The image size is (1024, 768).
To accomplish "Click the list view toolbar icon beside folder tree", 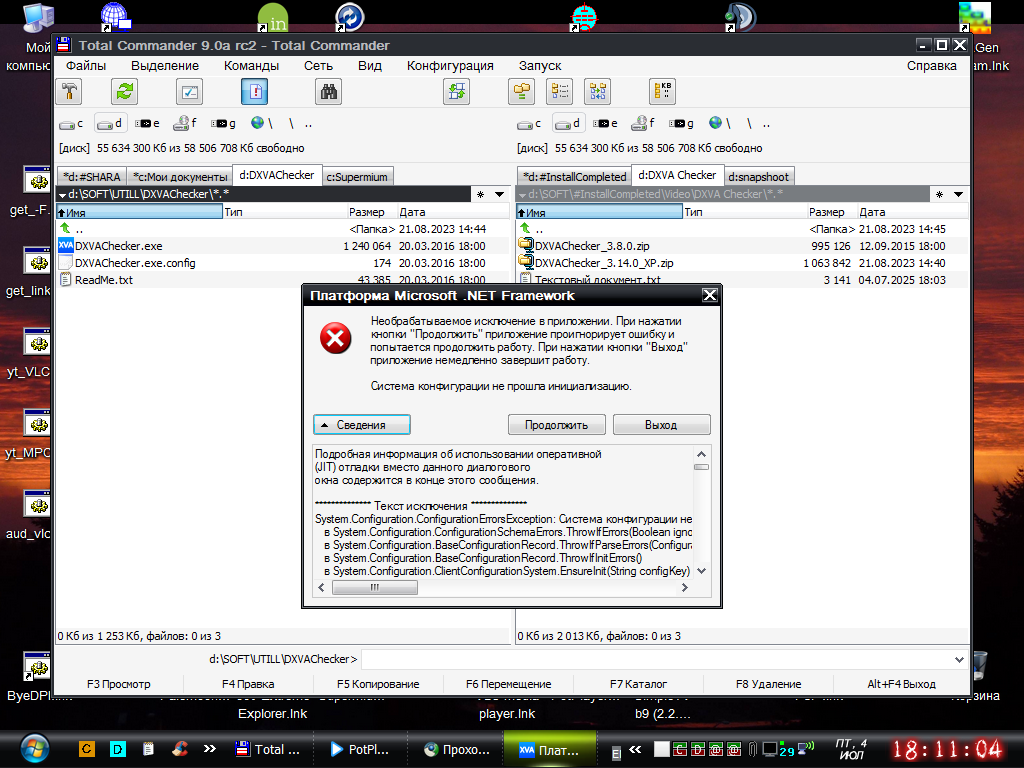I will (560, 91).
